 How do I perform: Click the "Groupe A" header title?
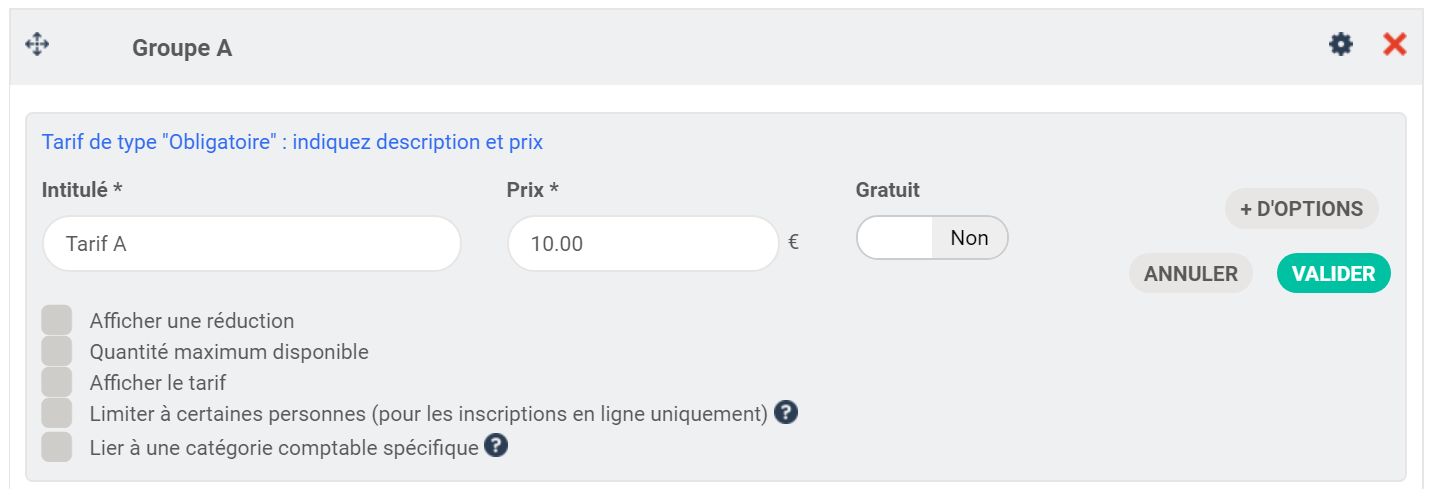[182, 48]
